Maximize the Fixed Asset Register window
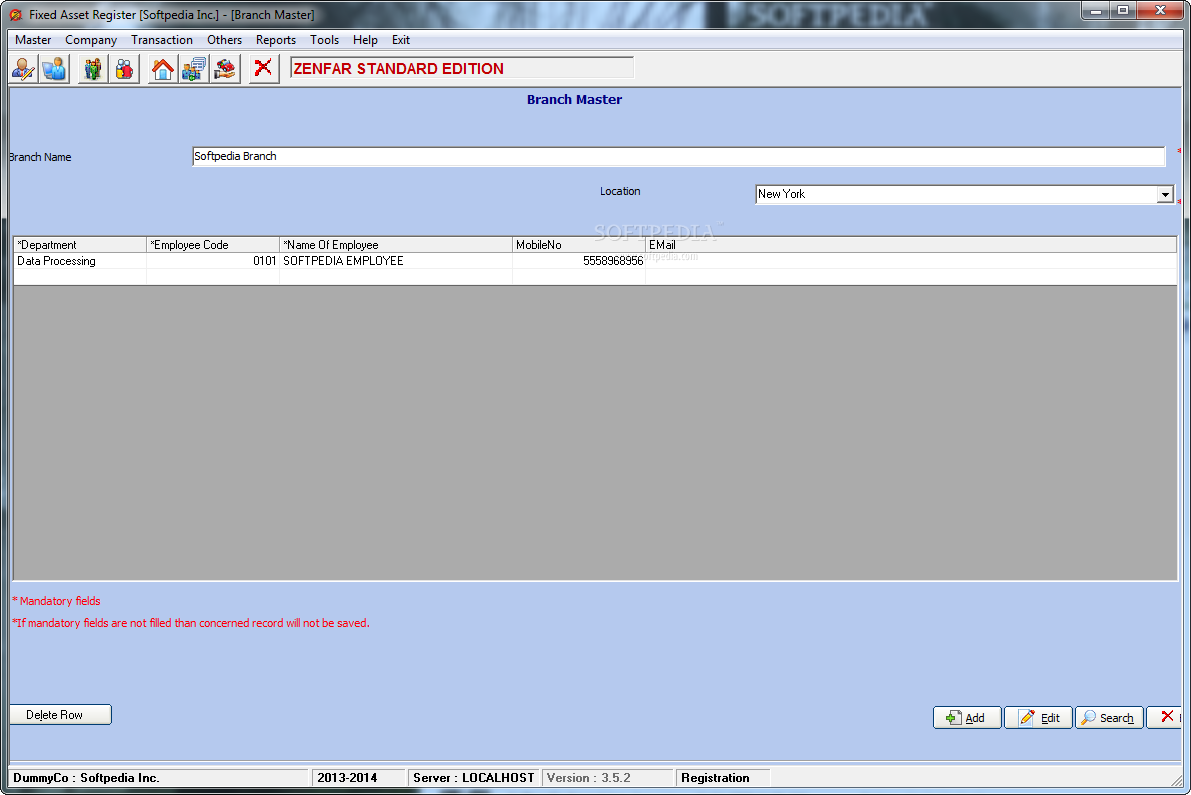This screenshot has height=795, width=1191. (1123, 11)
